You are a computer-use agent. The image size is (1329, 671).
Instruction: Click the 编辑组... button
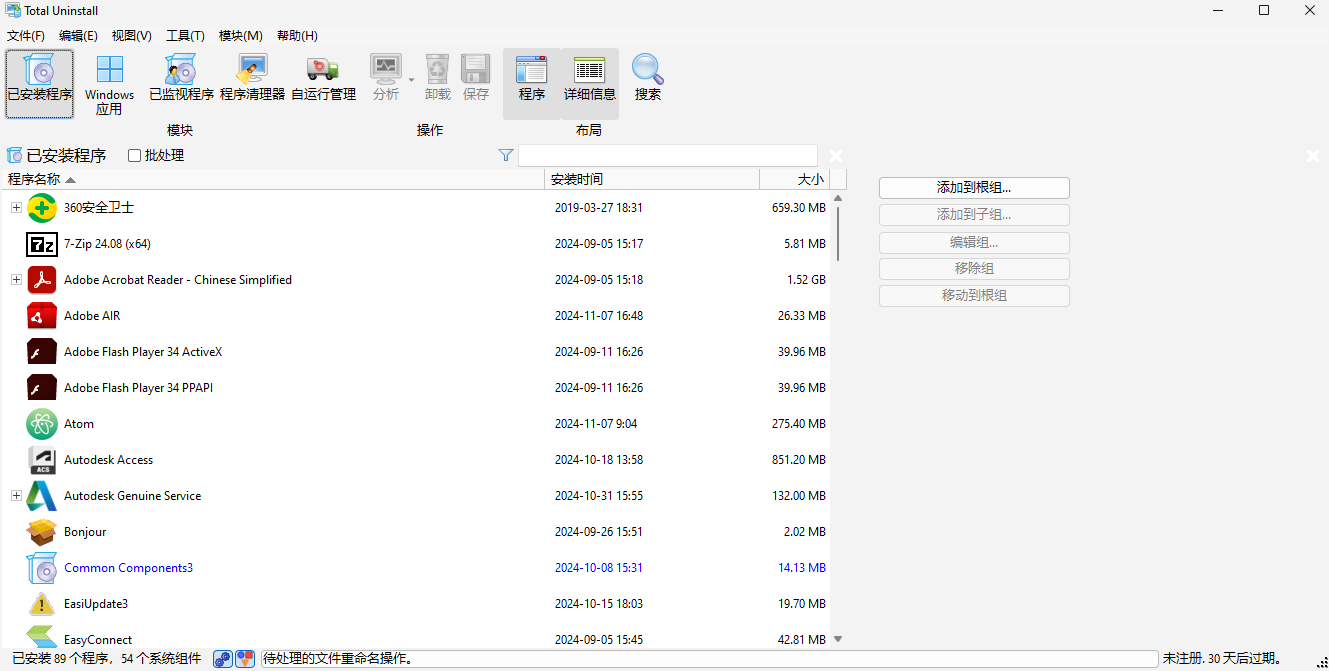click(974, 242)
